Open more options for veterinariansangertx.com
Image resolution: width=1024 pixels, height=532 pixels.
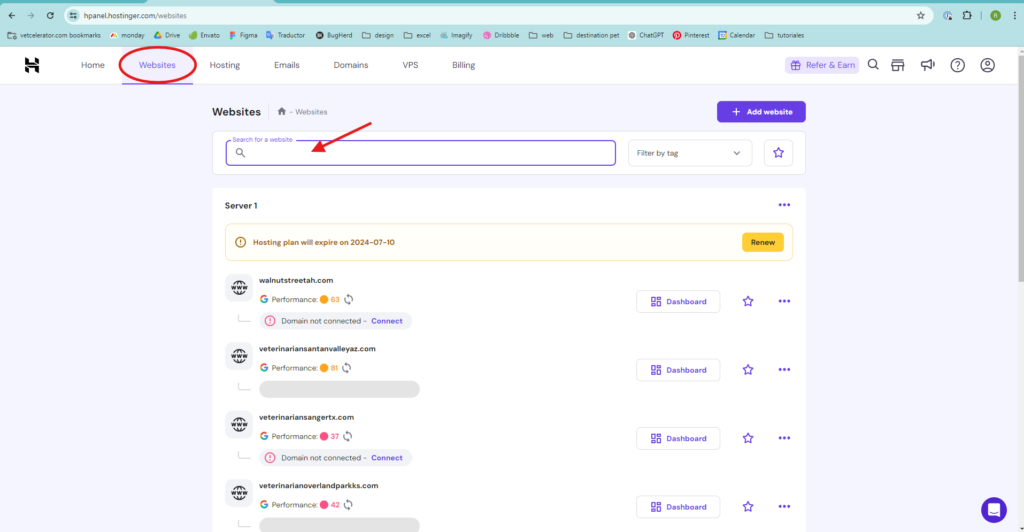[x=784, y=438]
